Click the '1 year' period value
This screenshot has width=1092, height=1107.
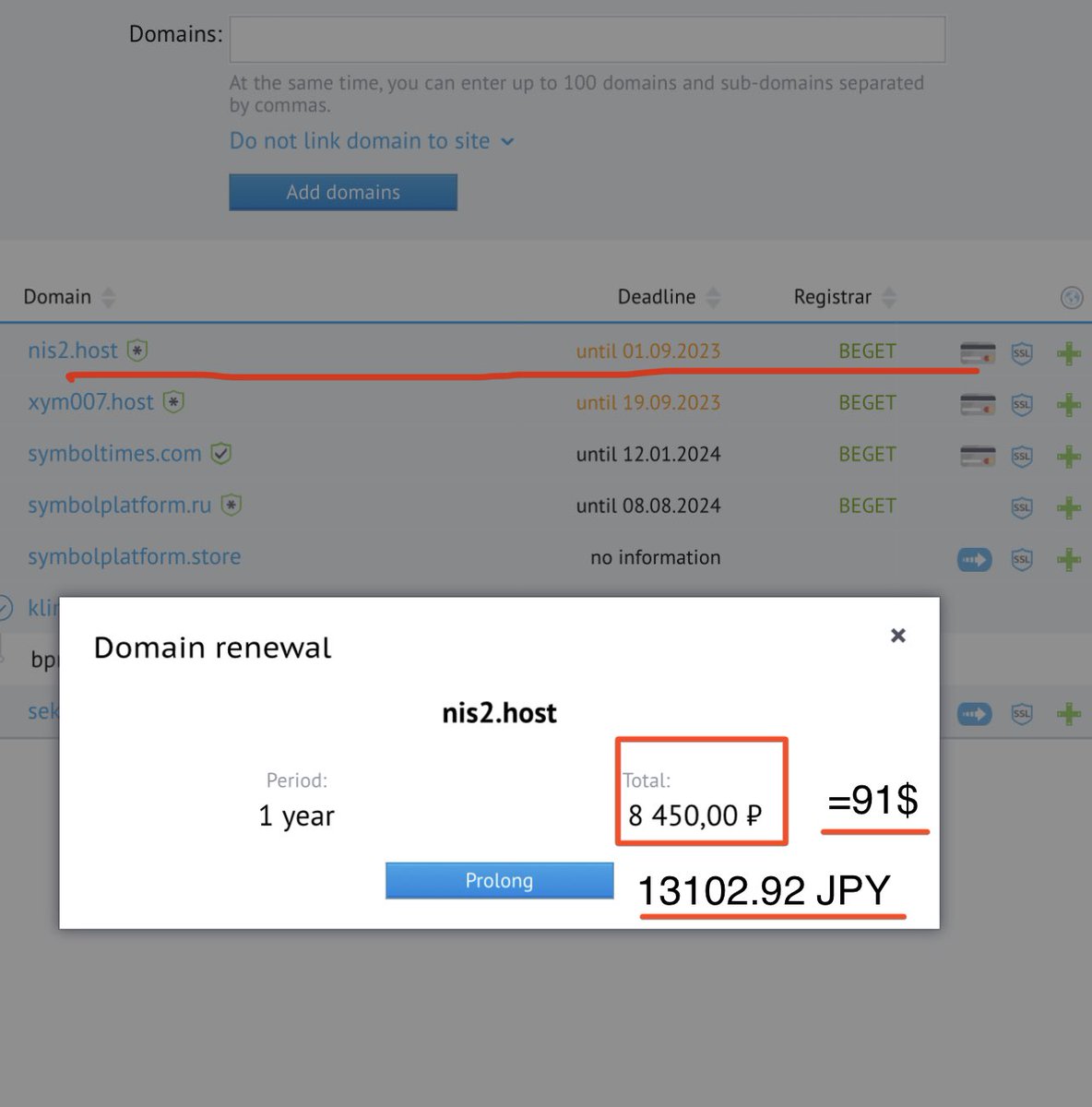tap(296, 816)
